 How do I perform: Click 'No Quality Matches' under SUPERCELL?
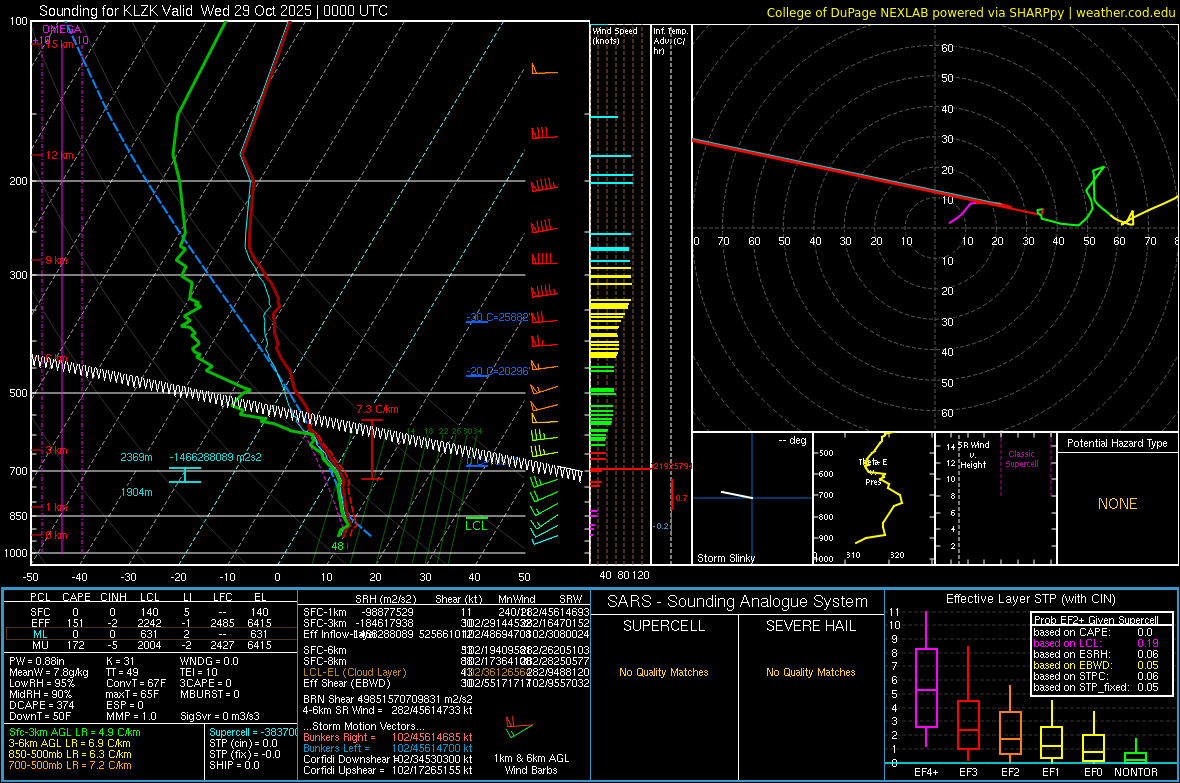click(x=664, y=672)
